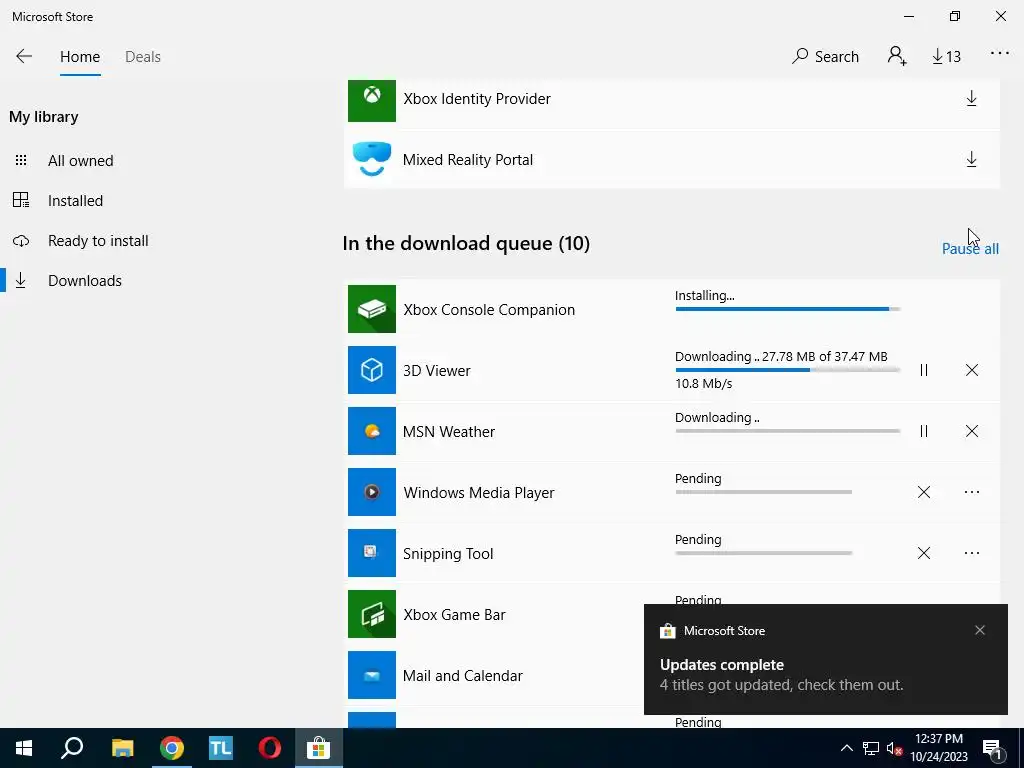Select All owned in My library
The image size is (1024, 768).
(x=80, y=161)
